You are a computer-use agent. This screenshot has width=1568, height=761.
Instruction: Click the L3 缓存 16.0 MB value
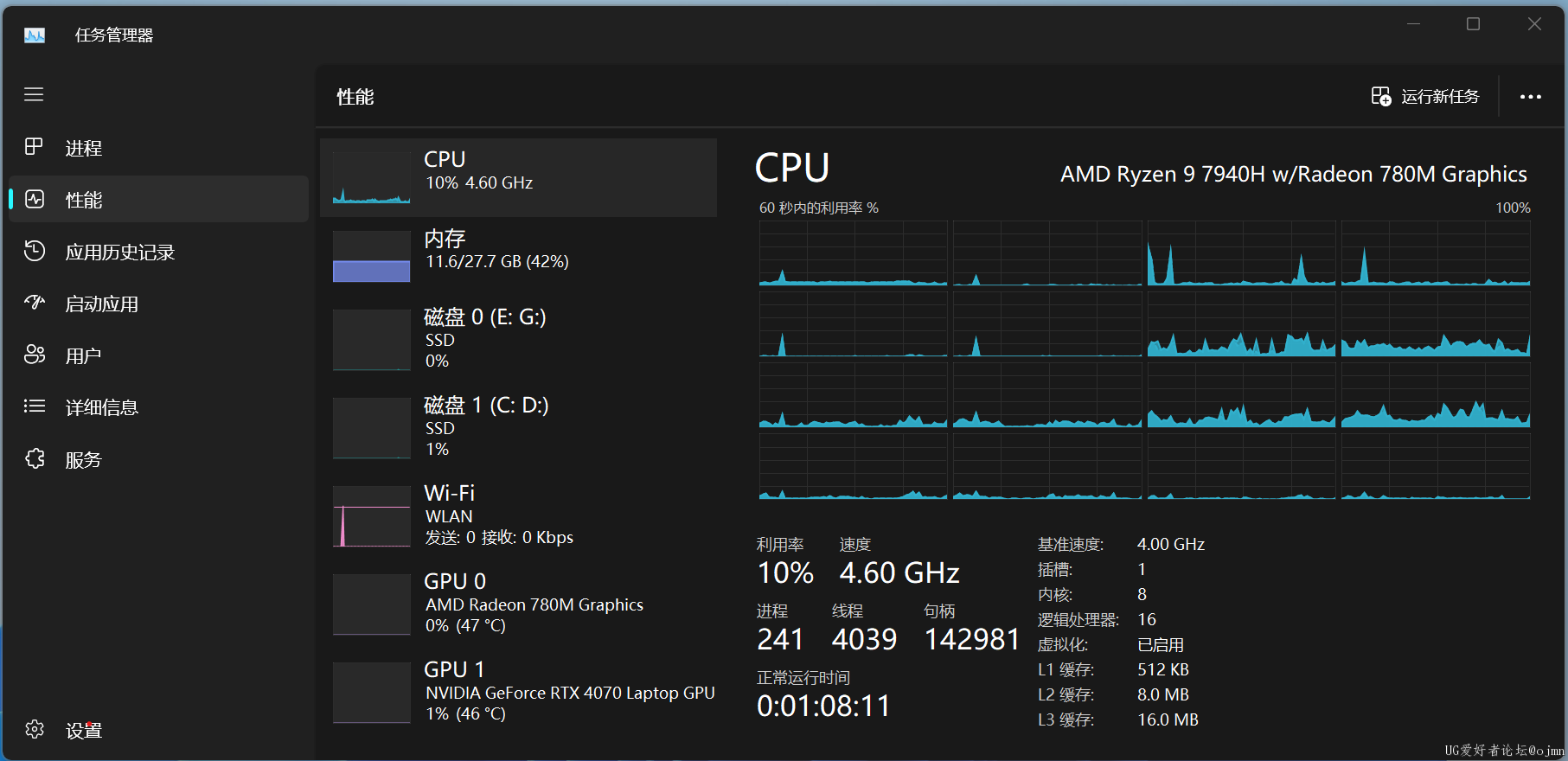coord(1168,719)
